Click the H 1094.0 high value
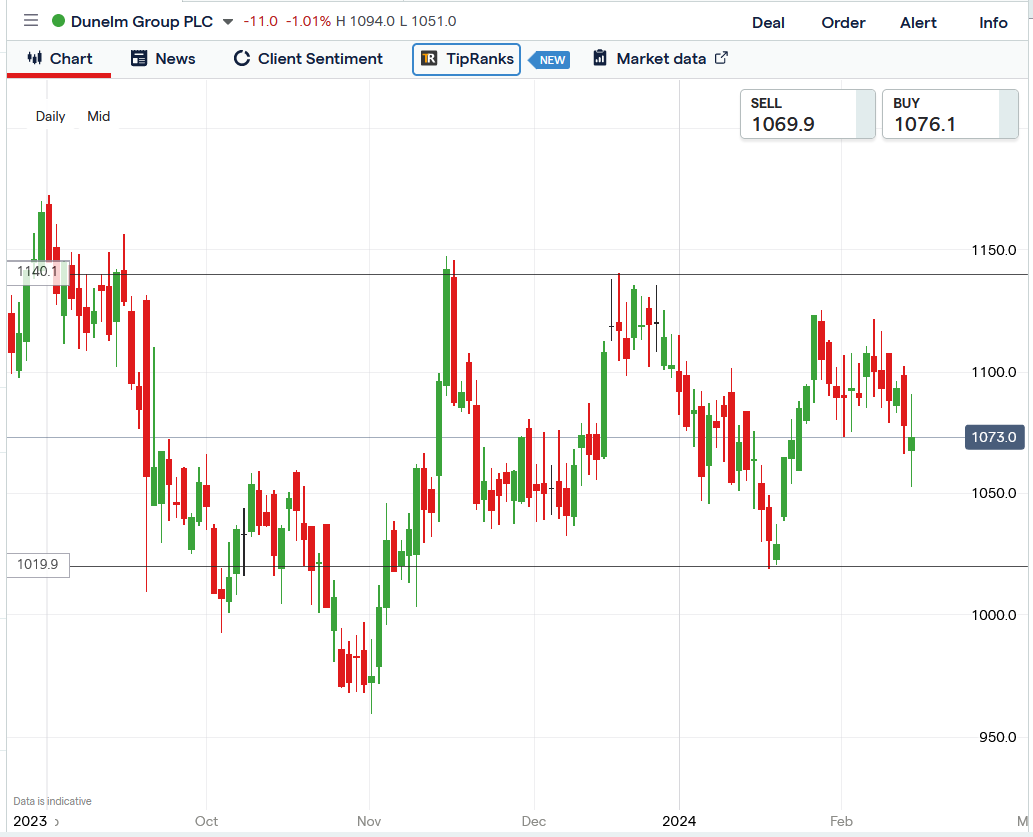This screenshot has width=1033, height=837. click(x=365, y=21)
